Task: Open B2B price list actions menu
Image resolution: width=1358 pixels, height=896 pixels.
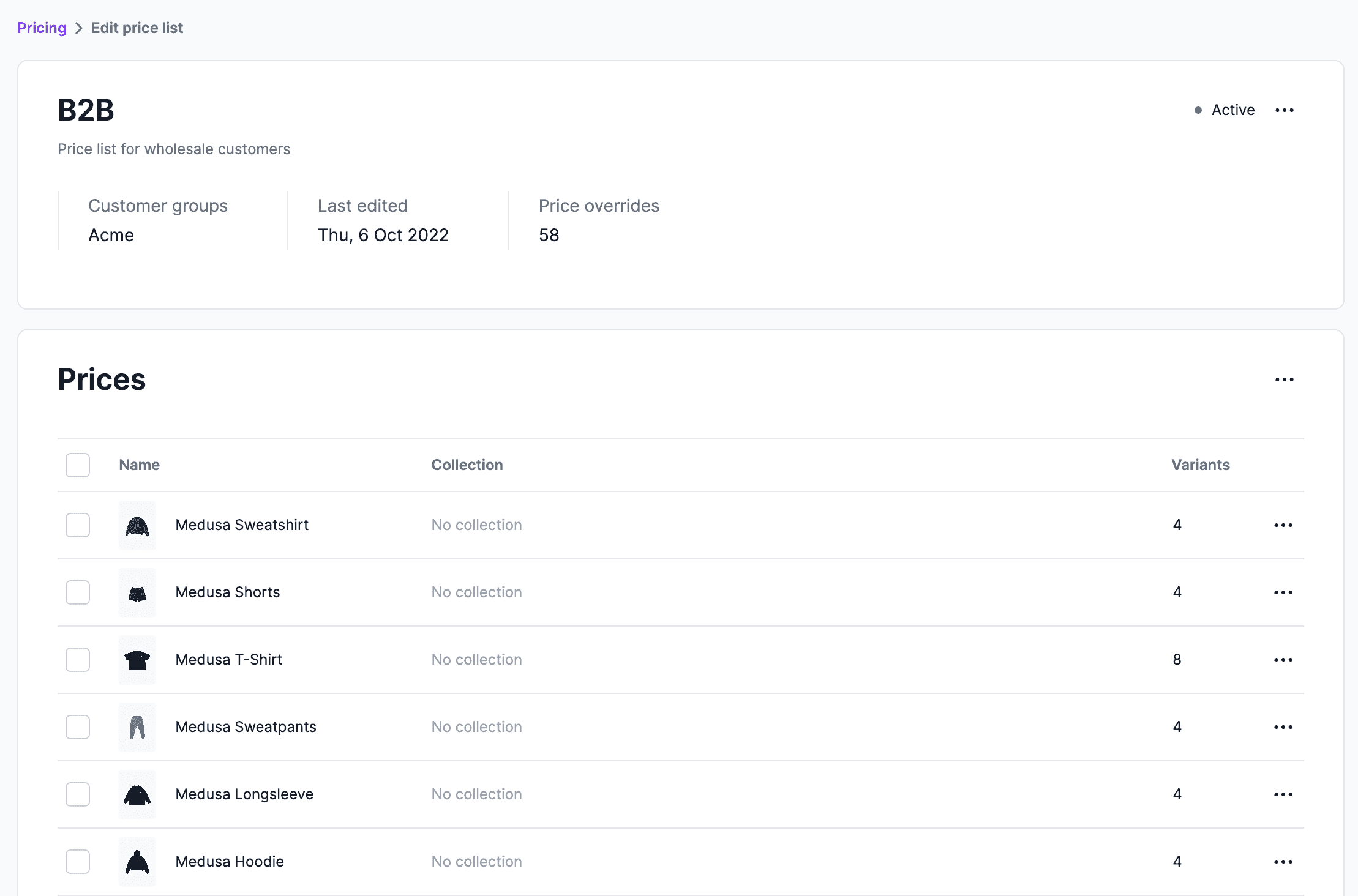Action: click(1284, 110)
